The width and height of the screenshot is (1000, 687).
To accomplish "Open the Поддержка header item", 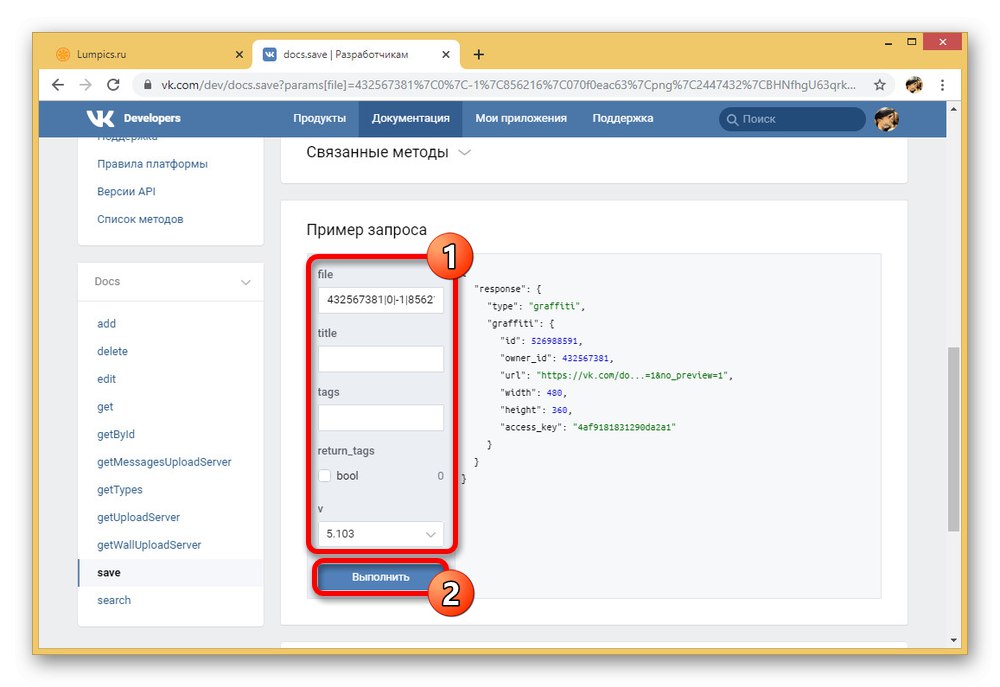I will pos(622,119).
